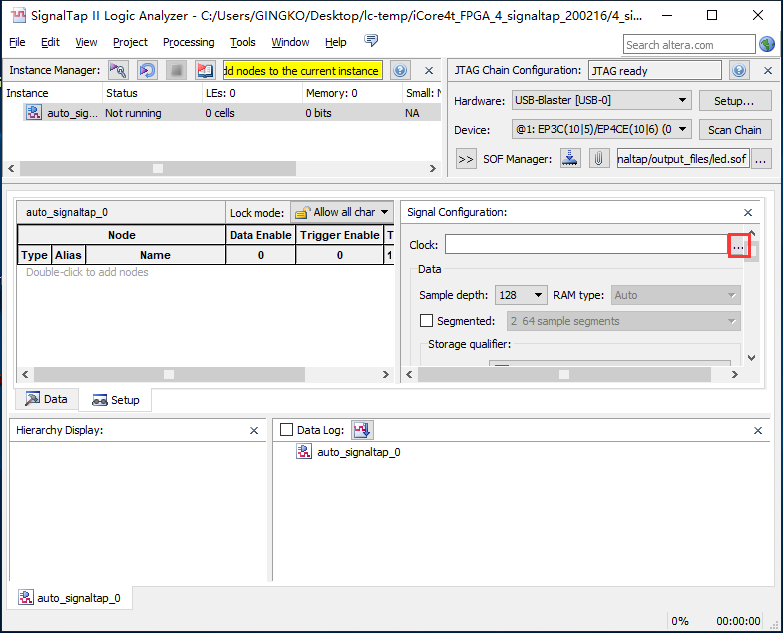
Task: Open JTAG Chain Configuration help icon
Action: pos(739,71)
